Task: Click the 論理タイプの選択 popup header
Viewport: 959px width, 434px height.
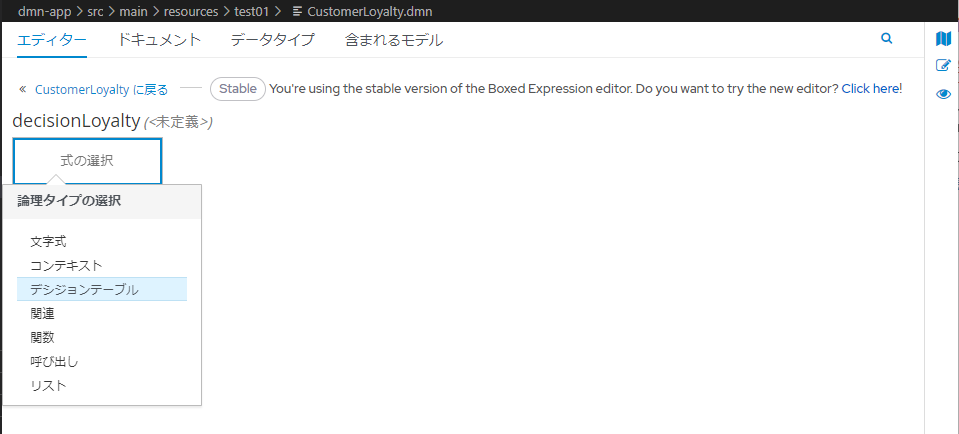Action: pos(102,202)
